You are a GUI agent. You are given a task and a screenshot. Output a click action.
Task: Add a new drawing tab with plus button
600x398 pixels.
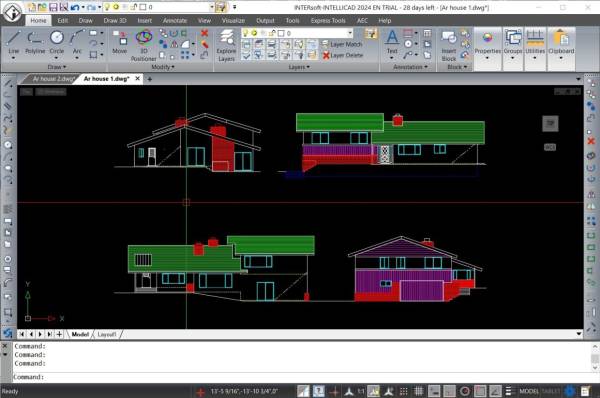coord(150,79)
